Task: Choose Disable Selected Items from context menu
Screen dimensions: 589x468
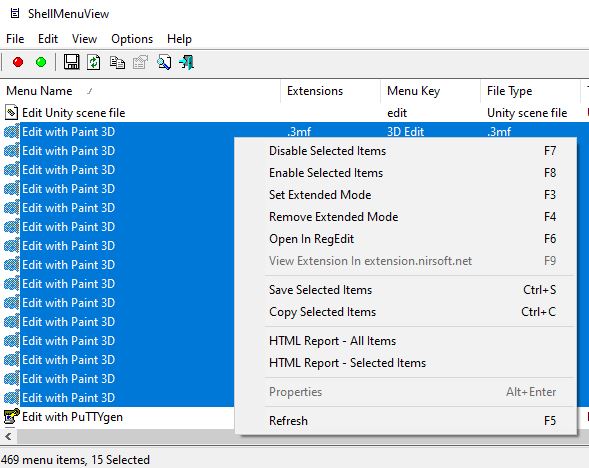Action: [406, 151]
